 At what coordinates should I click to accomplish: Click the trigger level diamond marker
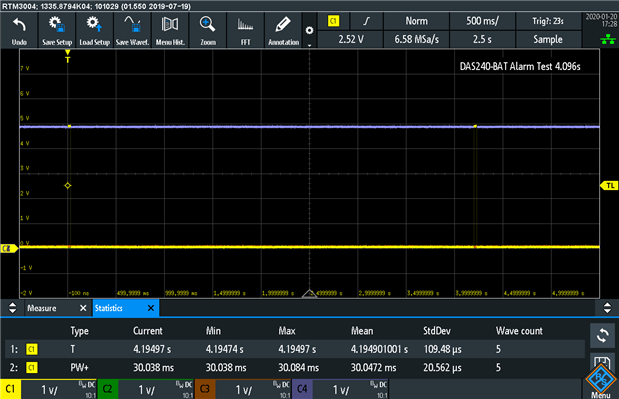(68, 185)
